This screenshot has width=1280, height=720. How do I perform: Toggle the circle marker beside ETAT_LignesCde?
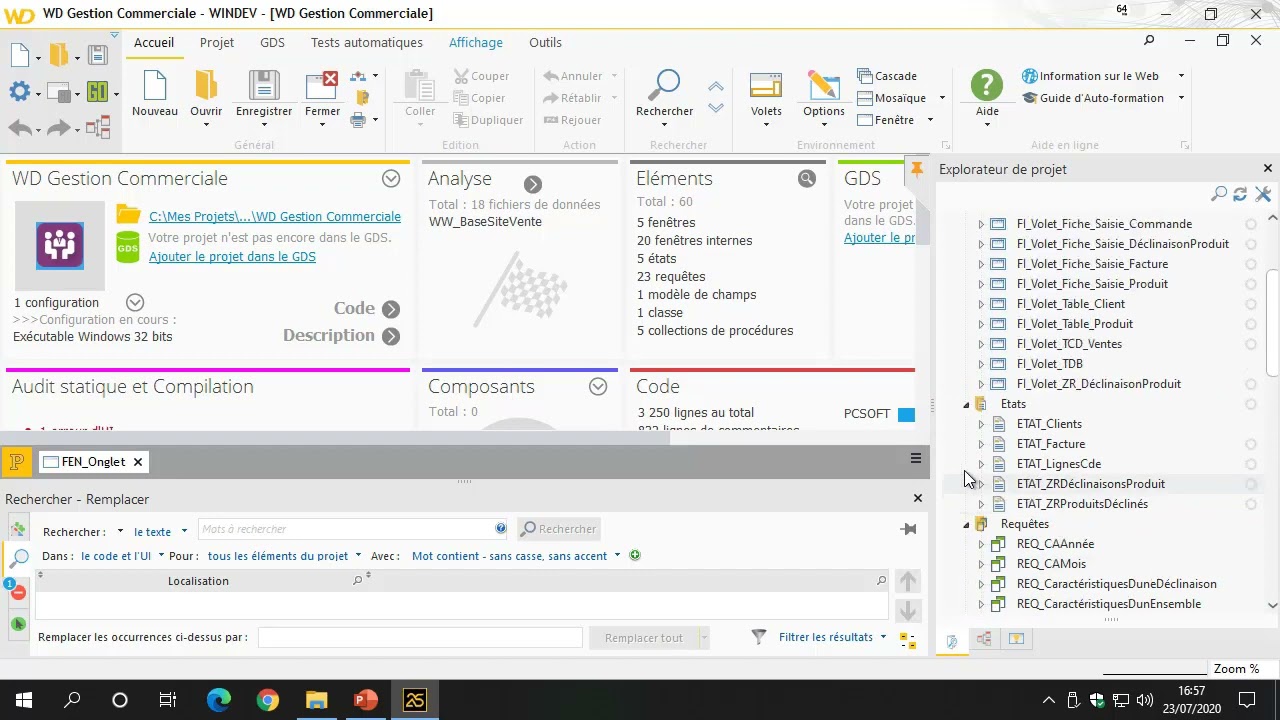[1251, 464]
